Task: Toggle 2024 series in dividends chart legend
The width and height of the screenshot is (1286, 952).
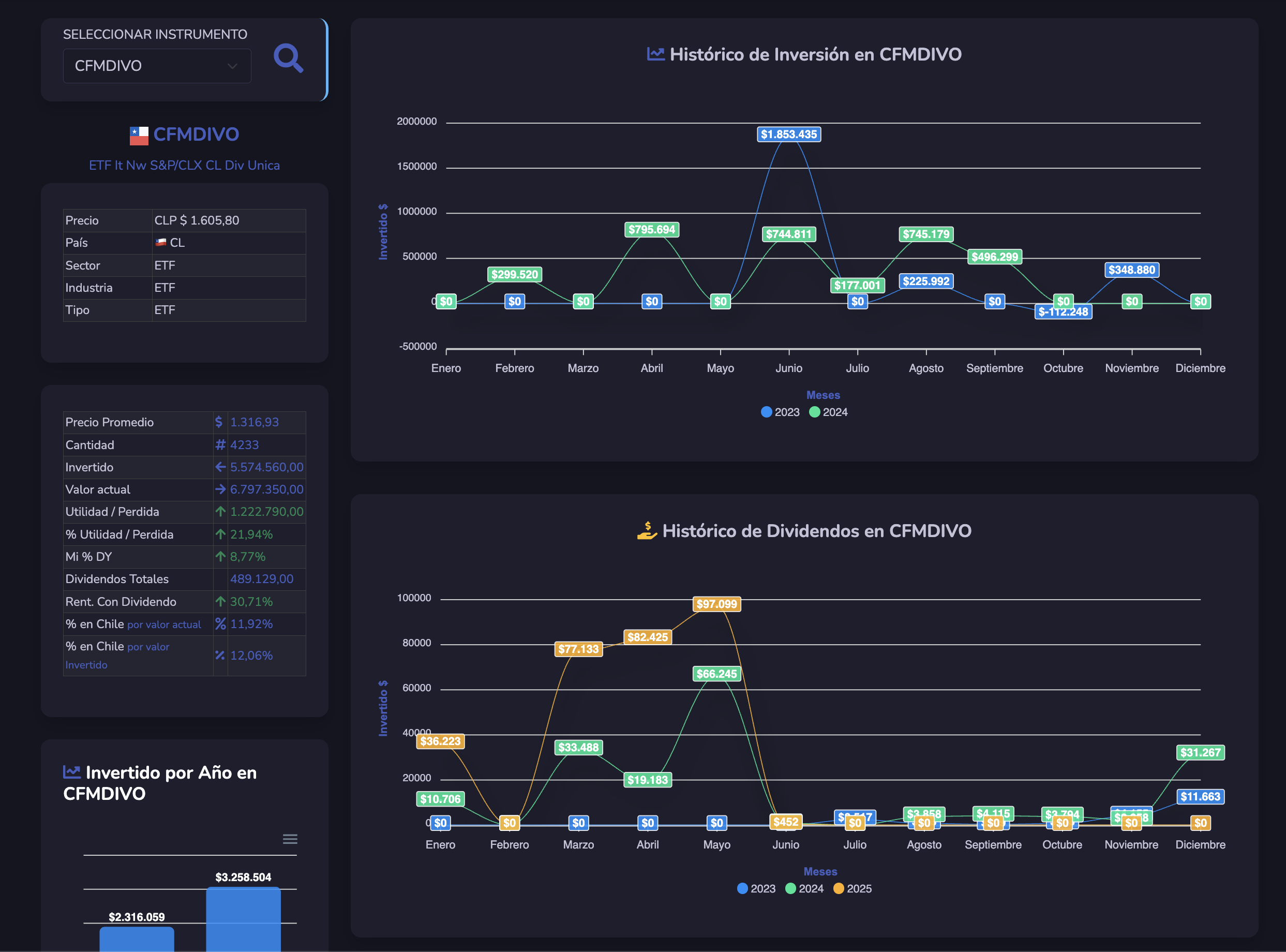Action: 804,889
